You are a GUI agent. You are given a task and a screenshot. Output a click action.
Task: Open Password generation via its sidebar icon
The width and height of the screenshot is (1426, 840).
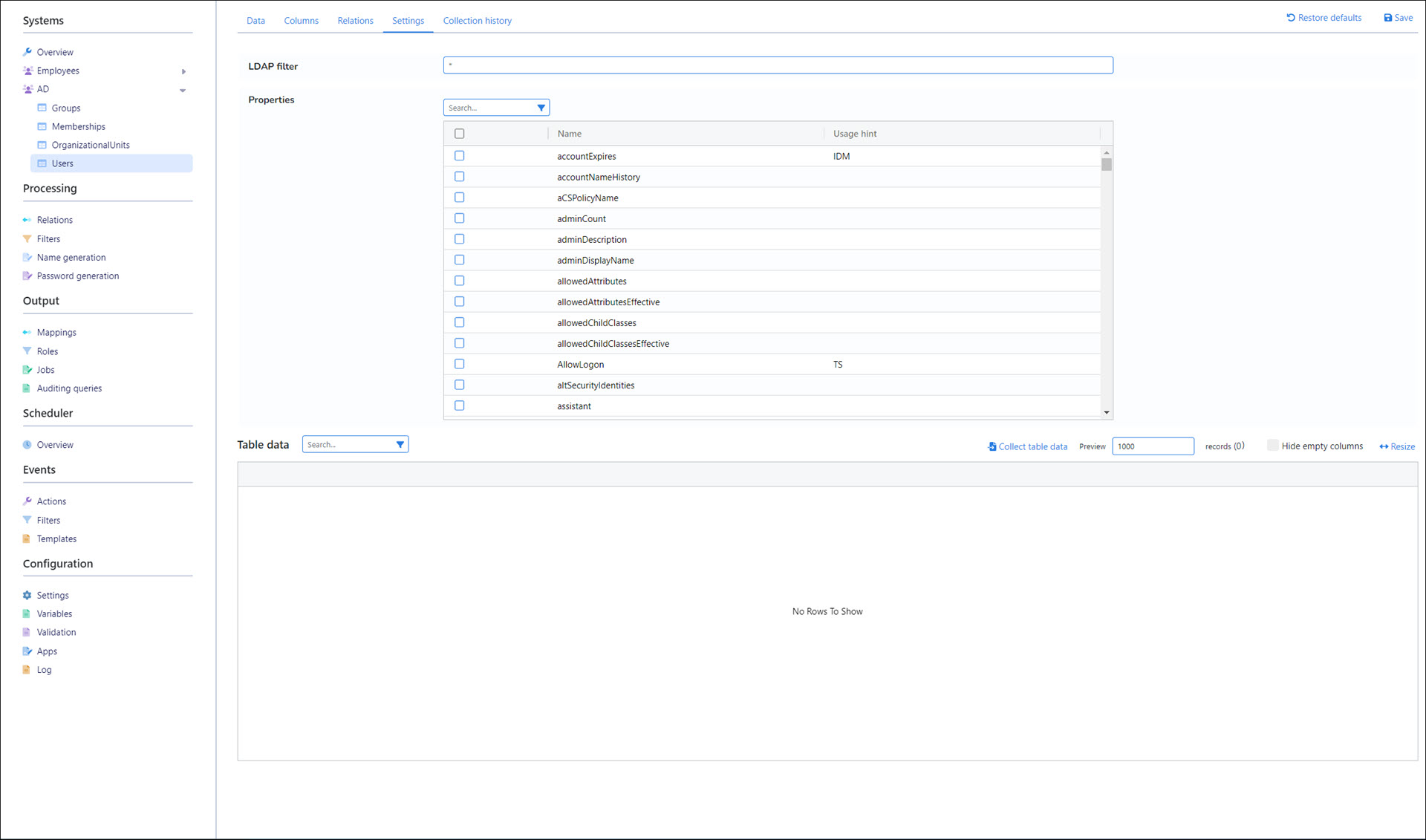pyautogui.click(x=27, y=276)
